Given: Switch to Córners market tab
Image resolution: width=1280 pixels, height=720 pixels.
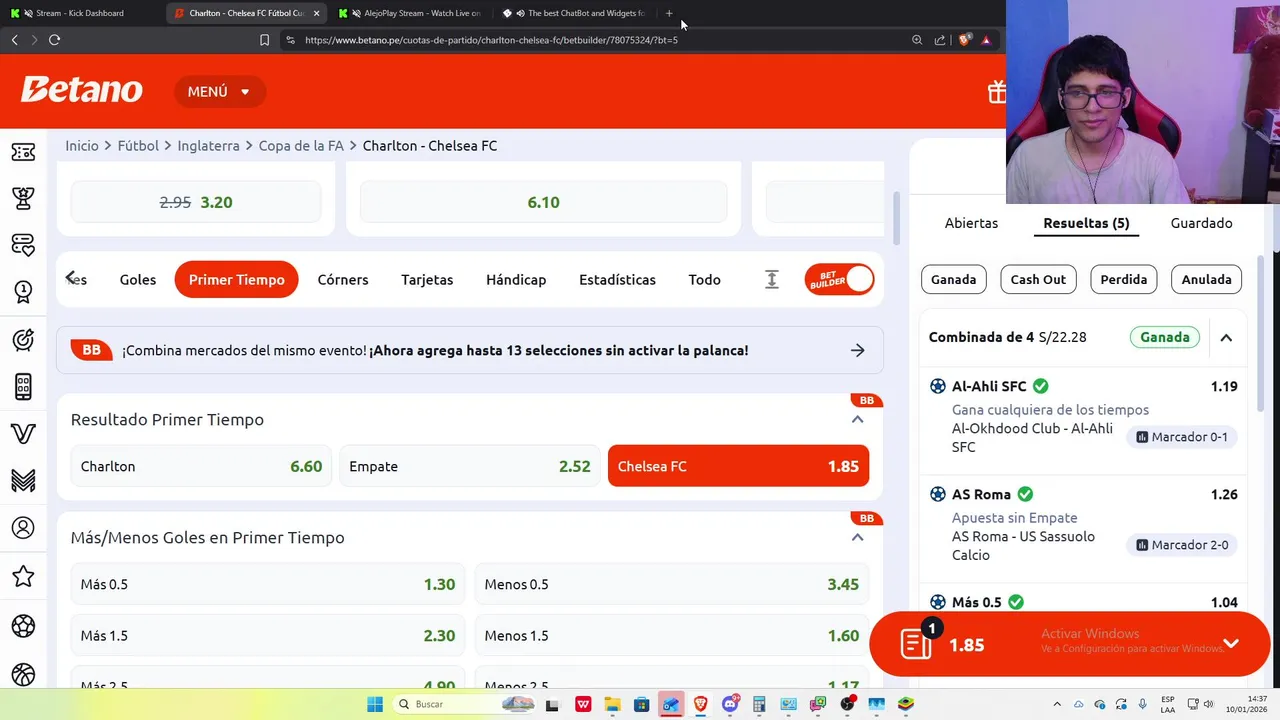Looking at the screenshot, I should [343, 280].
